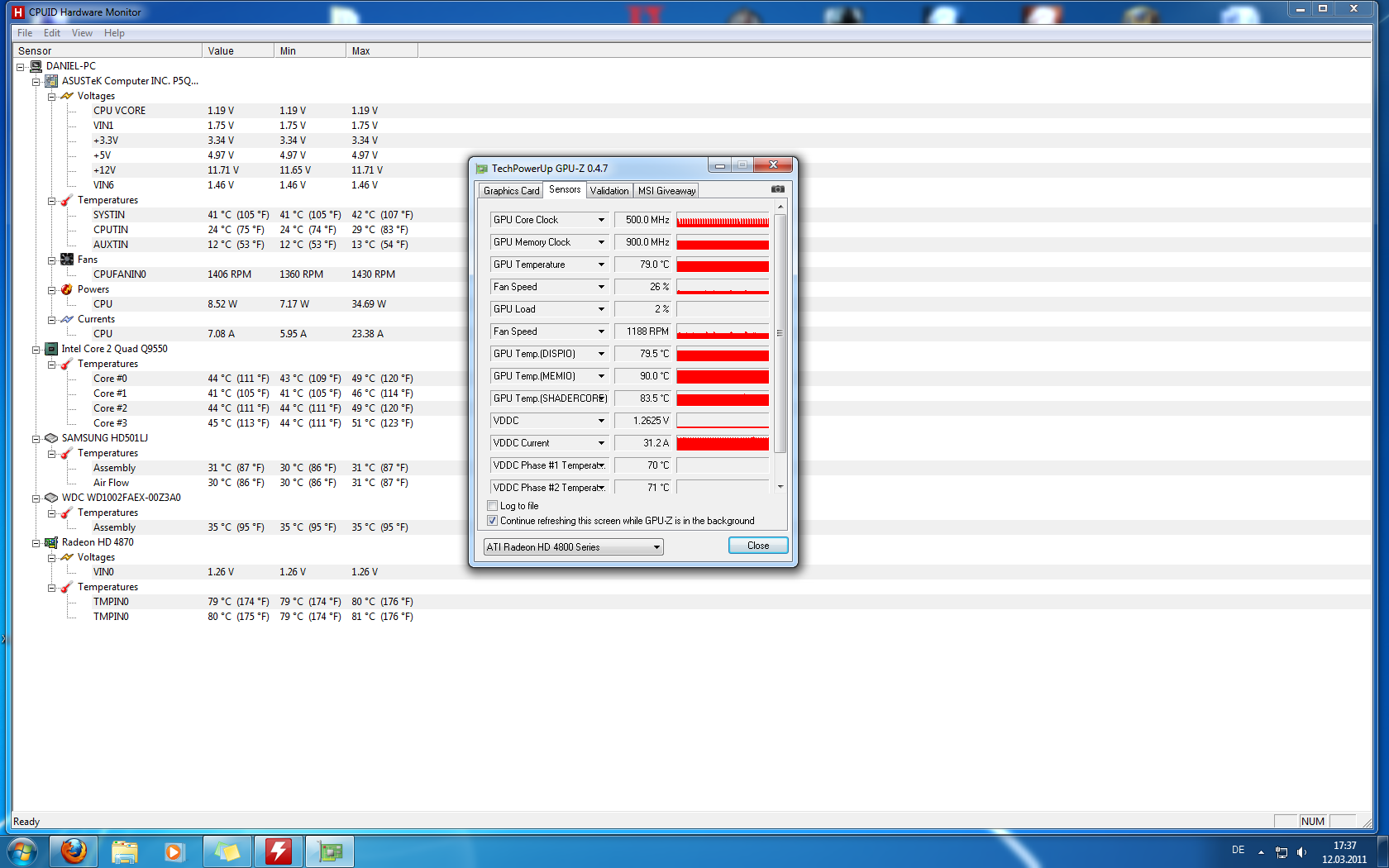Open the GPU Core Clock sensor dropdown
Screen dimensions: 1389x868
click(601, 220)
